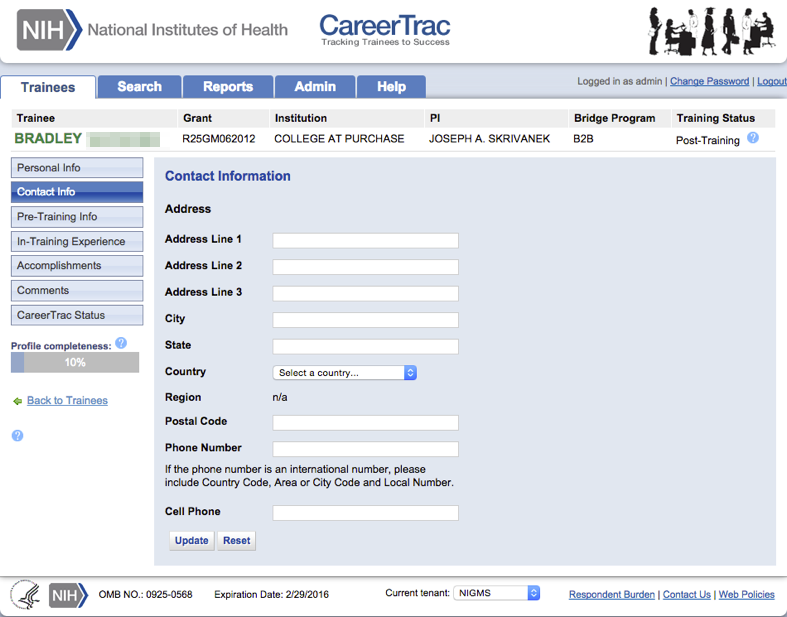Click into the Cell Phone field
Image resolution: width=787 pixels, height=617 pixels.
365,513
